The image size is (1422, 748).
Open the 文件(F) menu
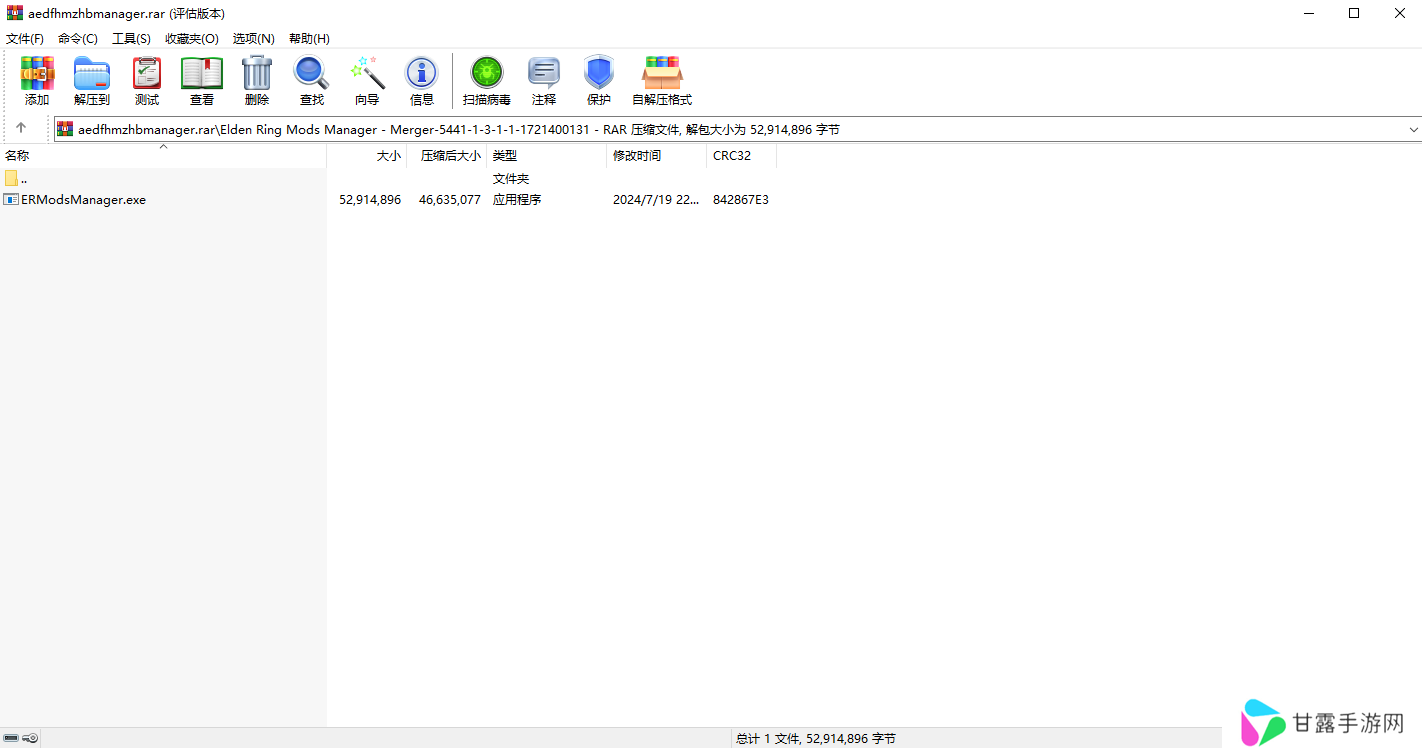coord(25,38)
